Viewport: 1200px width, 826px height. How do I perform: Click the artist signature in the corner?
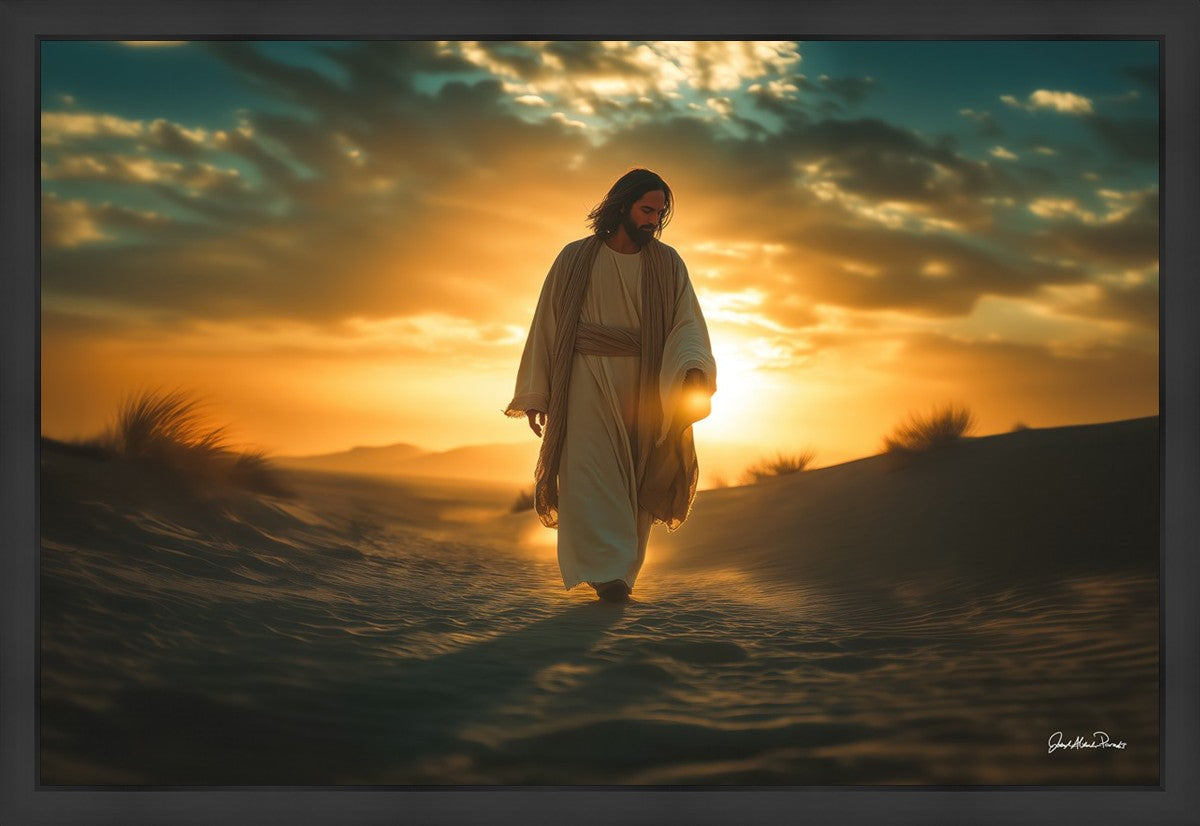pos(1086,742)
